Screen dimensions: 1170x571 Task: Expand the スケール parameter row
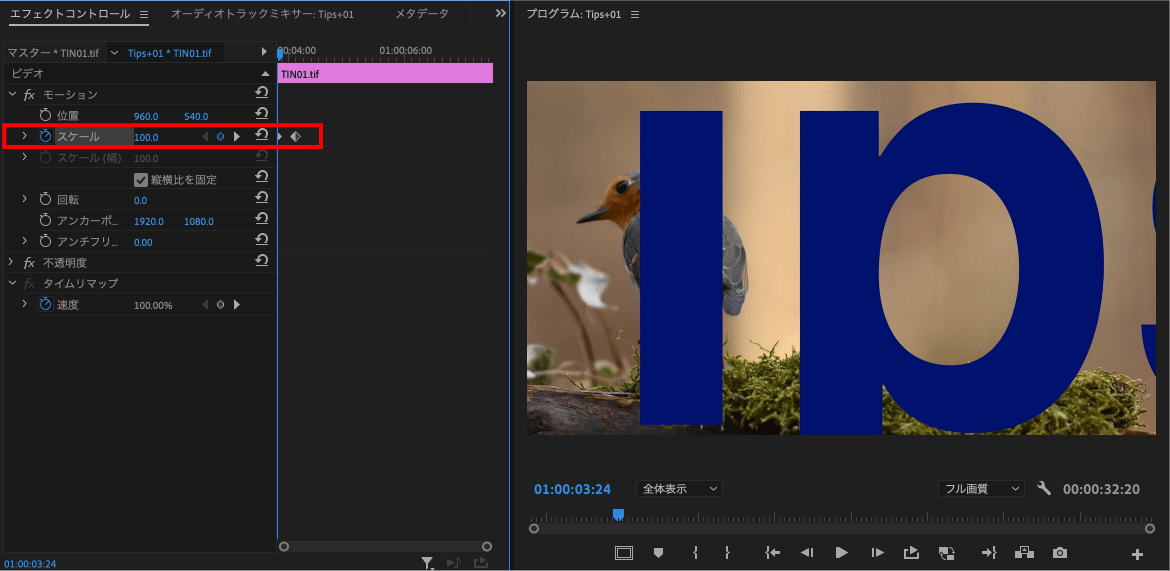click(25, 136)
